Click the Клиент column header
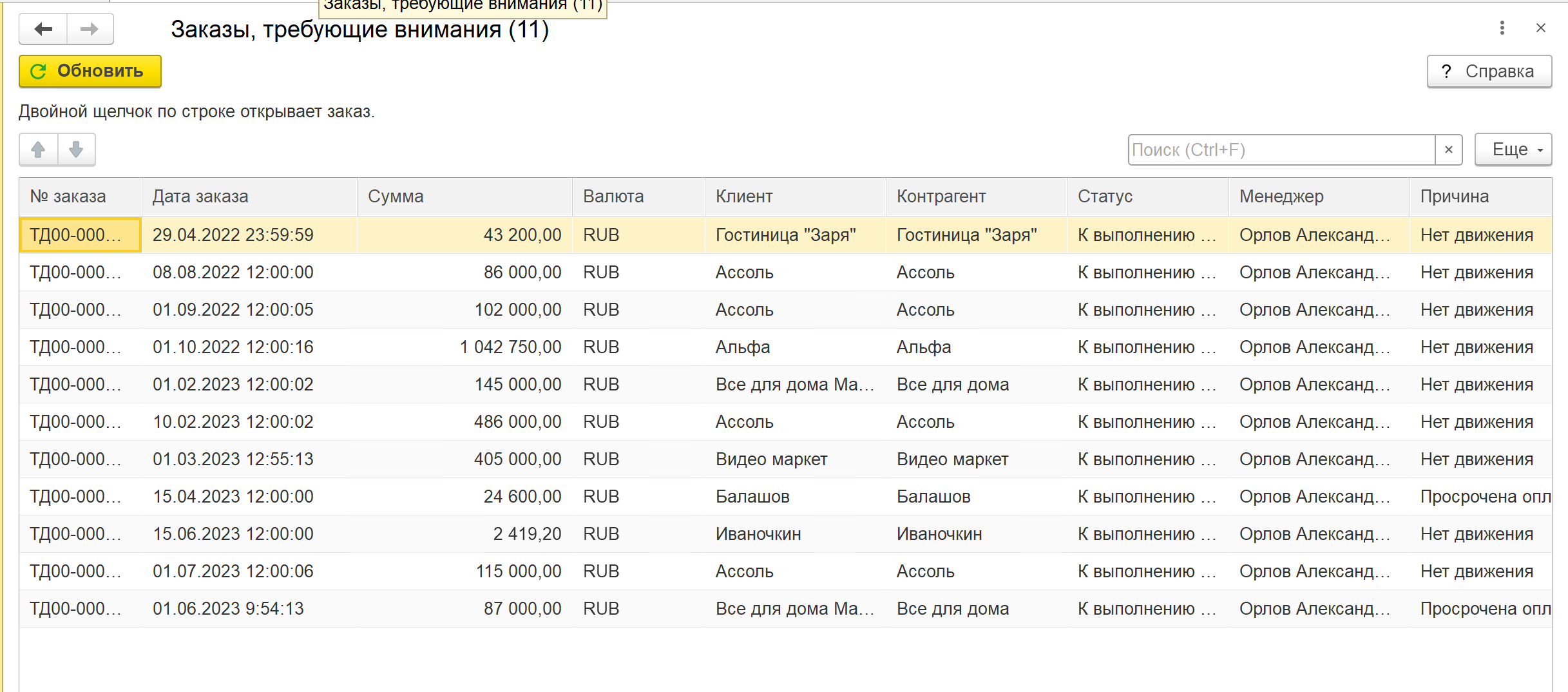This screenshot has width=1568, height=692. (x=796, y=197)
